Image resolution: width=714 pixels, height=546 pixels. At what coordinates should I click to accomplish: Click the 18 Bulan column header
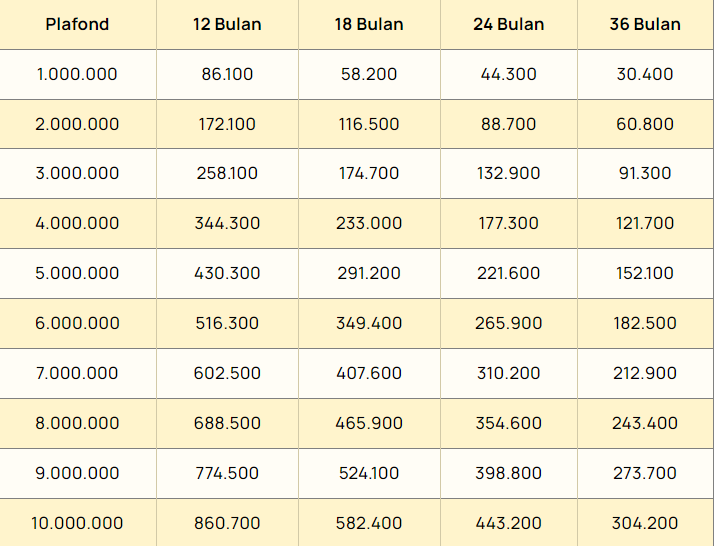(369, 24)
